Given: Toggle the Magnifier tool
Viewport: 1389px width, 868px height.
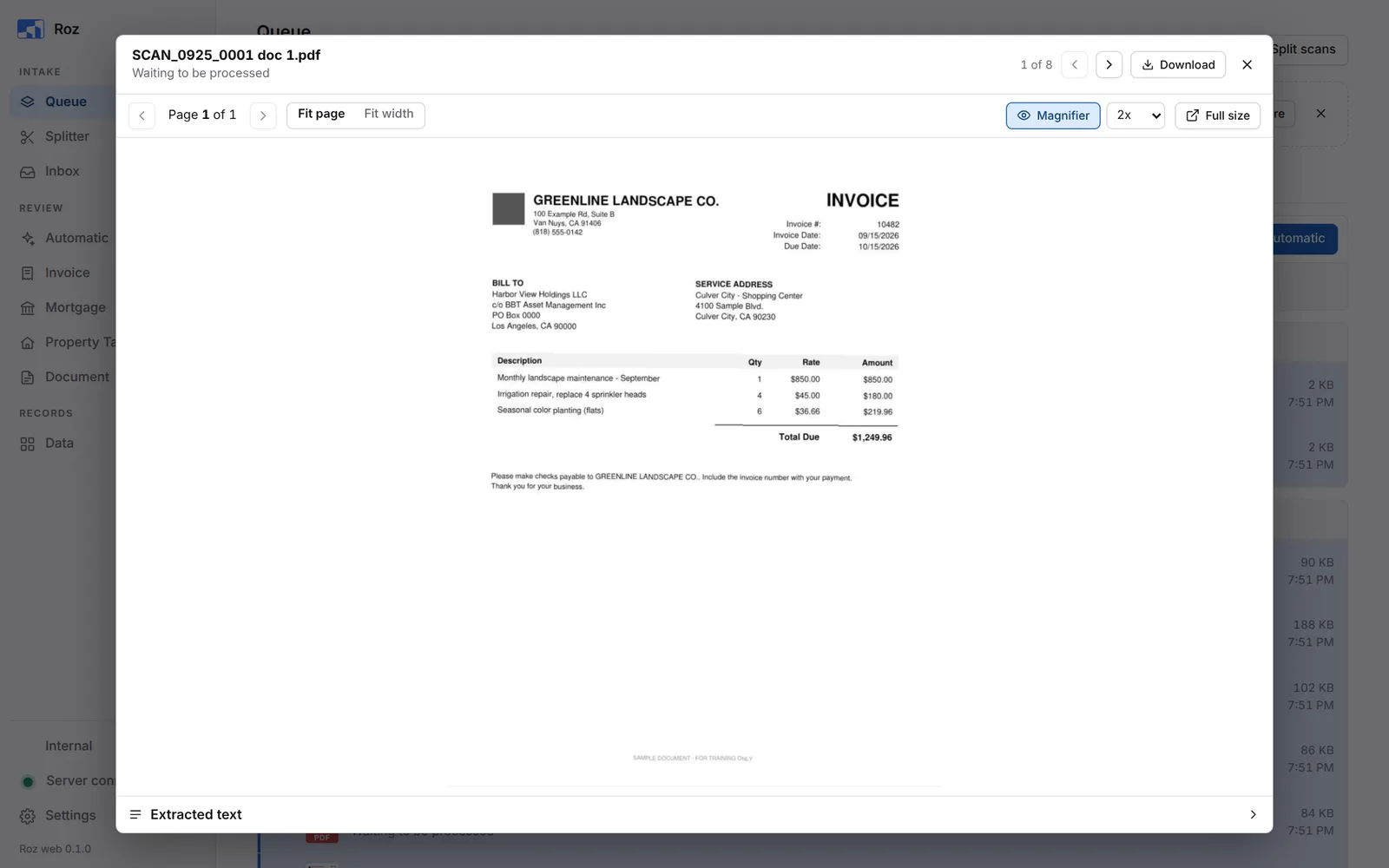Looking at the screenshot, I should tap(1053, 115).
